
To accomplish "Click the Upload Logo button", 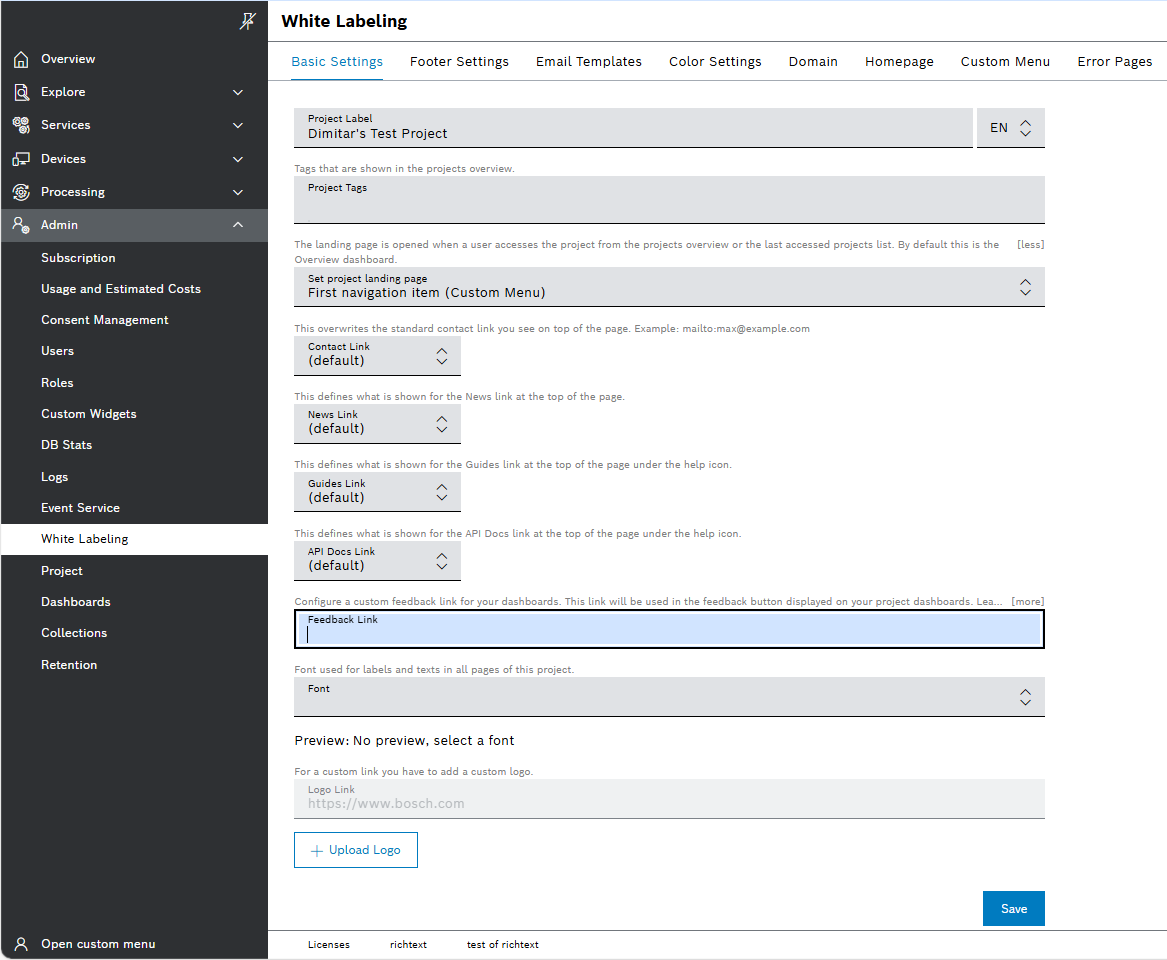I will point(355,850).
